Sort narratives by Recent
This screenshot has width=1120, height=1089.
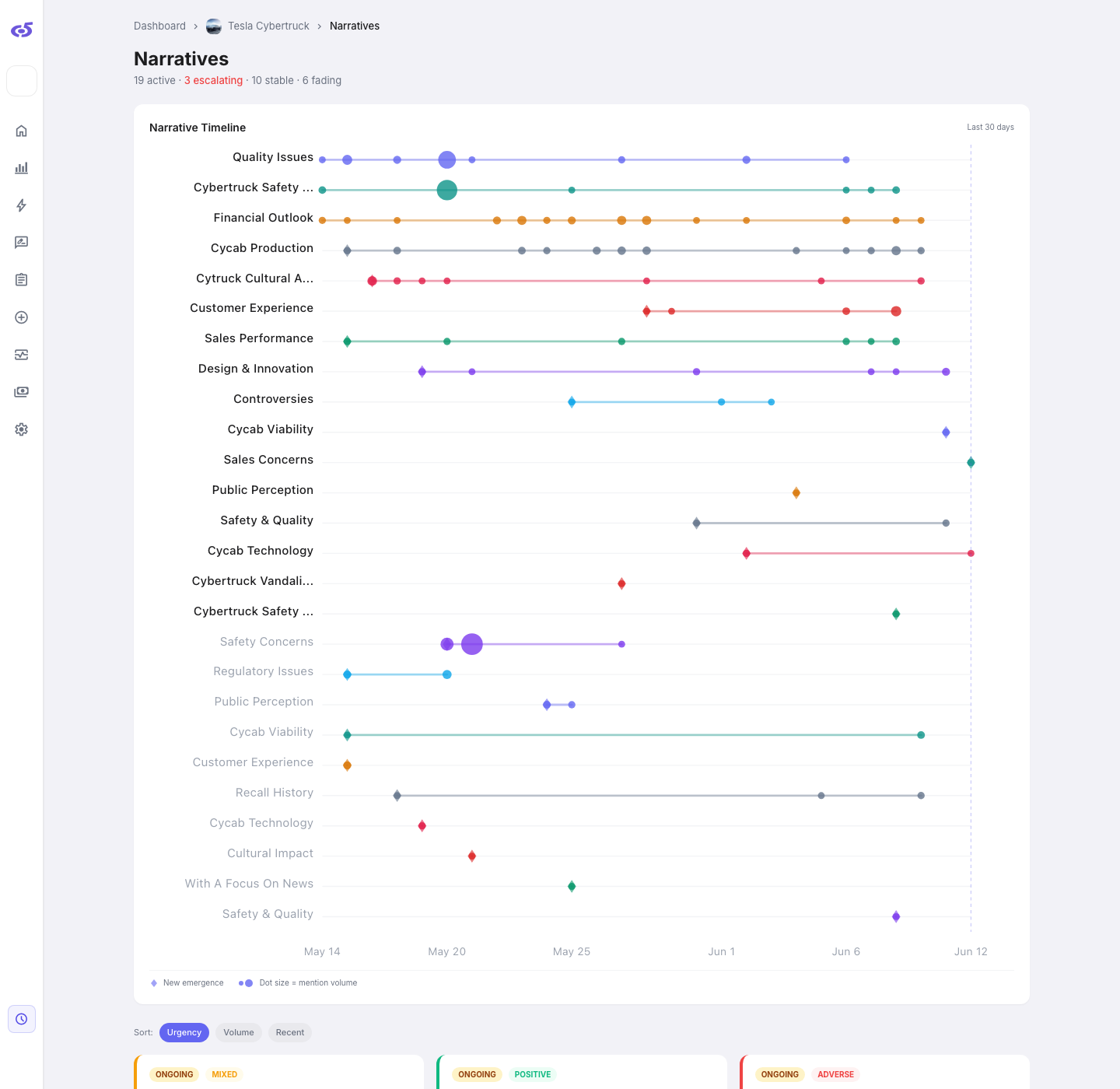[290, 1032]
